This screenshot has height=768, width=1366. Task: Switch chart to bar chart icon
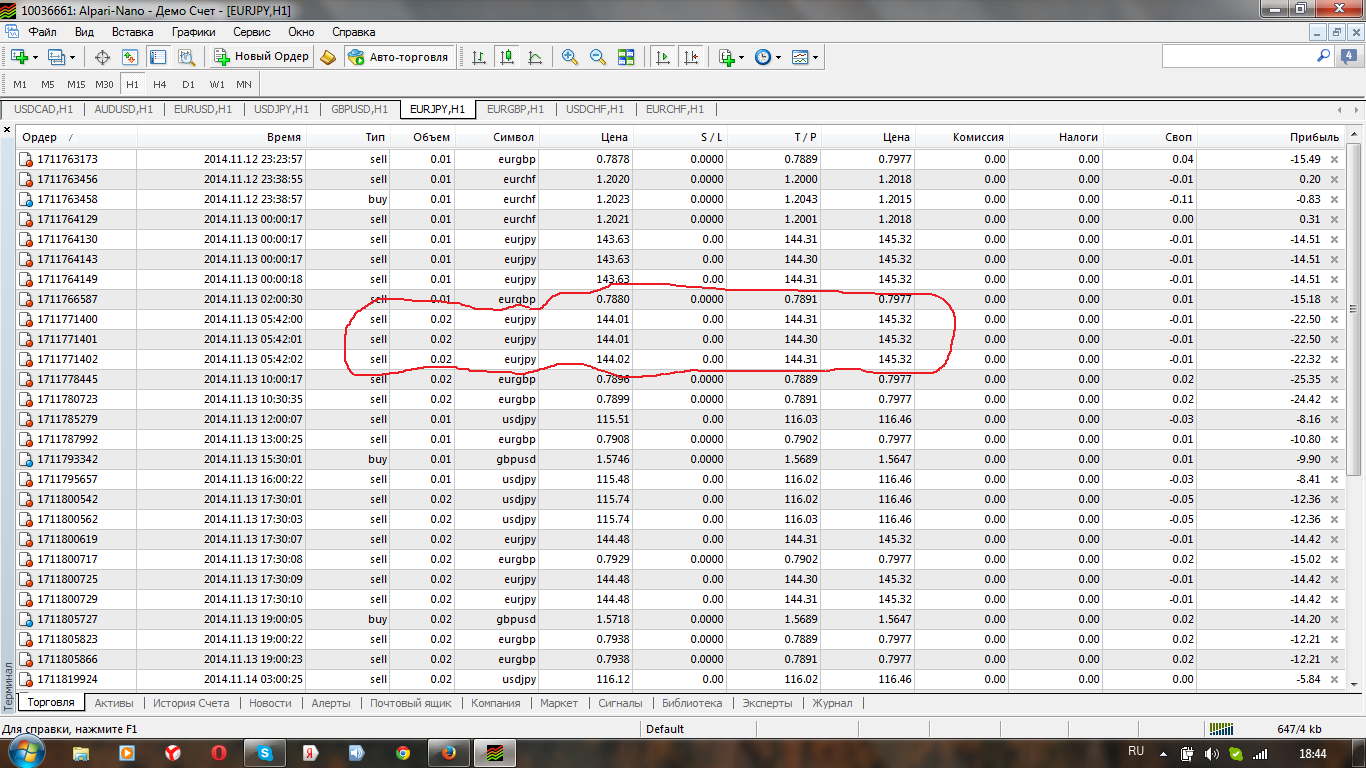pyautogui.click(x=479, y=57)
